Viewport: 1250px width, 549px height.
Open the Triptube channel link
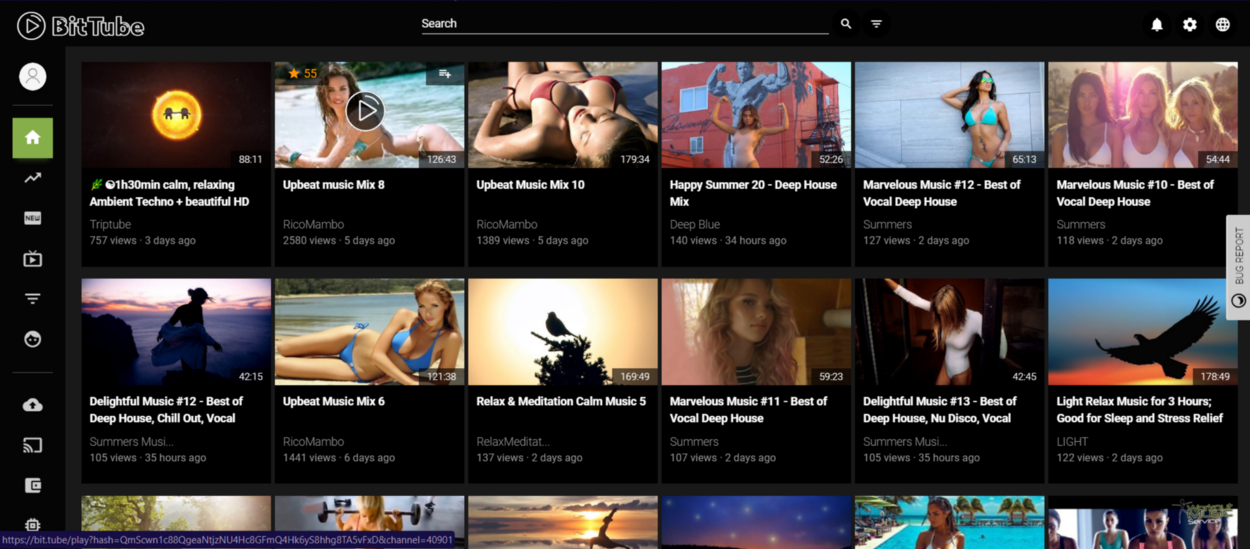(x=110, y=225)
